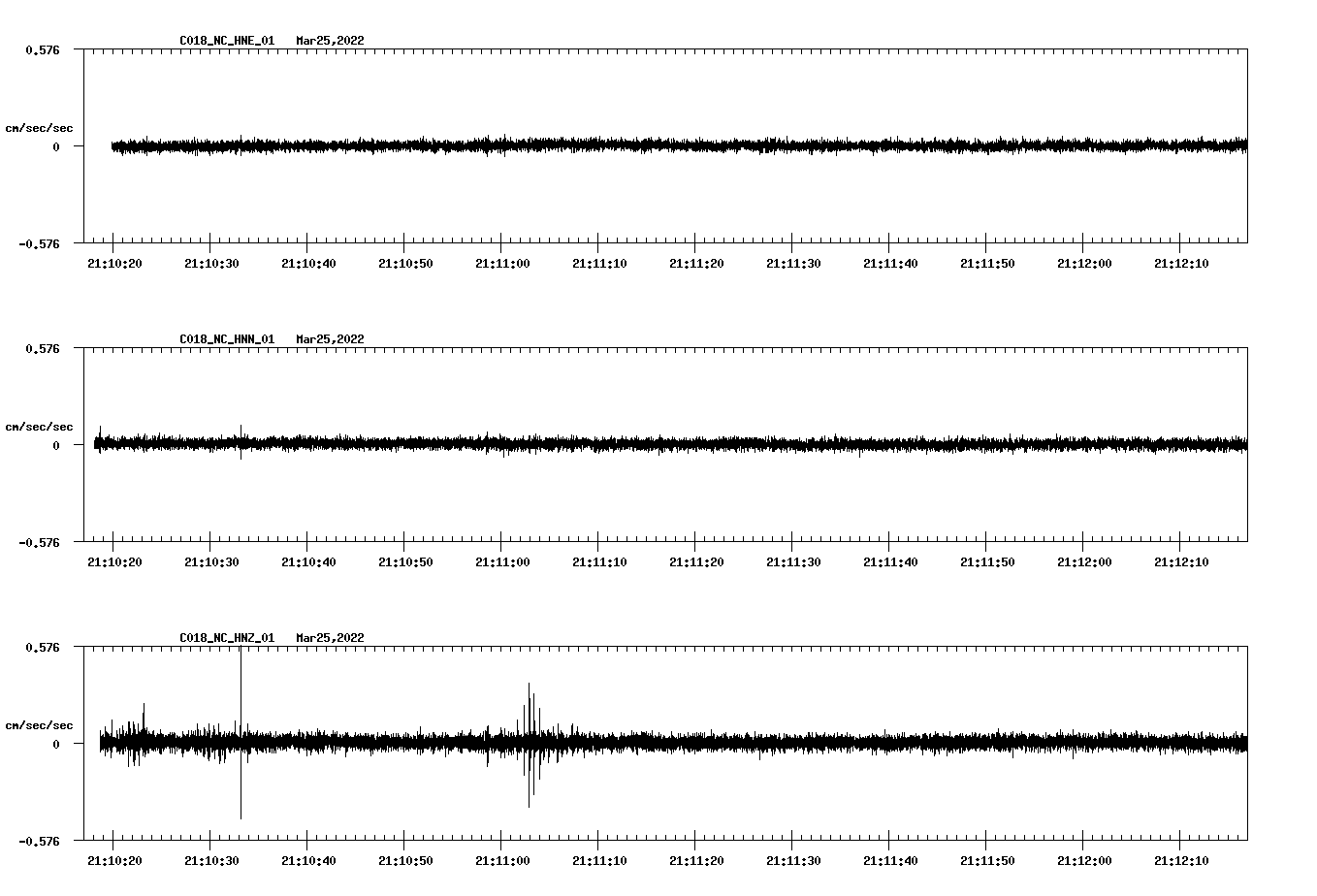Click the 21:10:20 time label under the HNE plot

pyautogui.click(x=114, y=263)
